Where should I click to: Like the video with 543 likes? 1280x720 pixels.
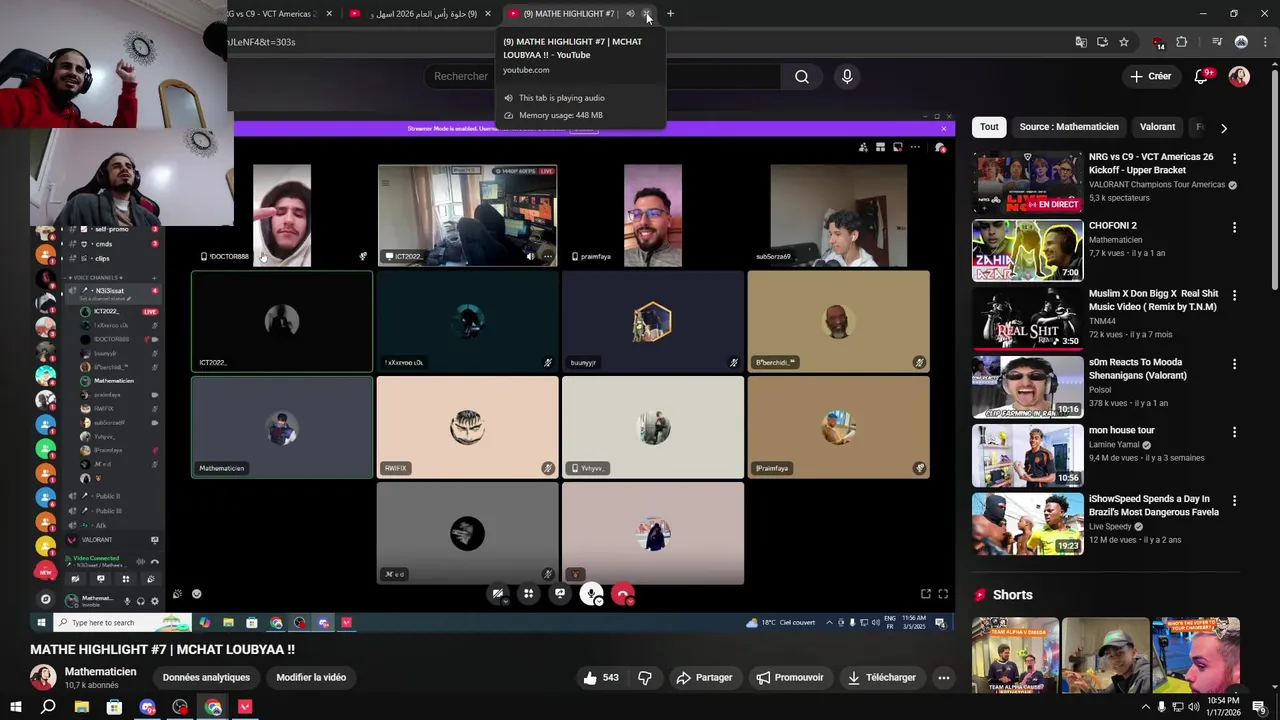601,678
